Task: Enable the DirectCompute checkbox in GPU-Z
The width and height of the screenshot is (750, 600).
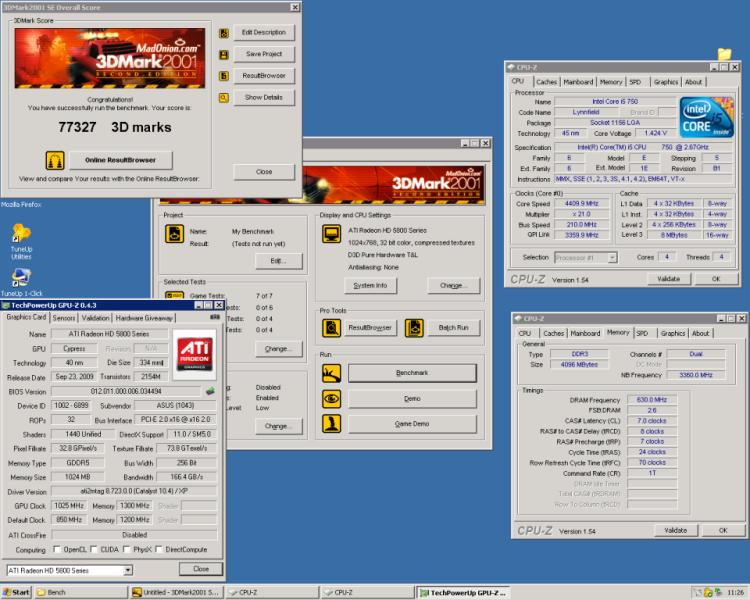Action: (x=158, y=549)
